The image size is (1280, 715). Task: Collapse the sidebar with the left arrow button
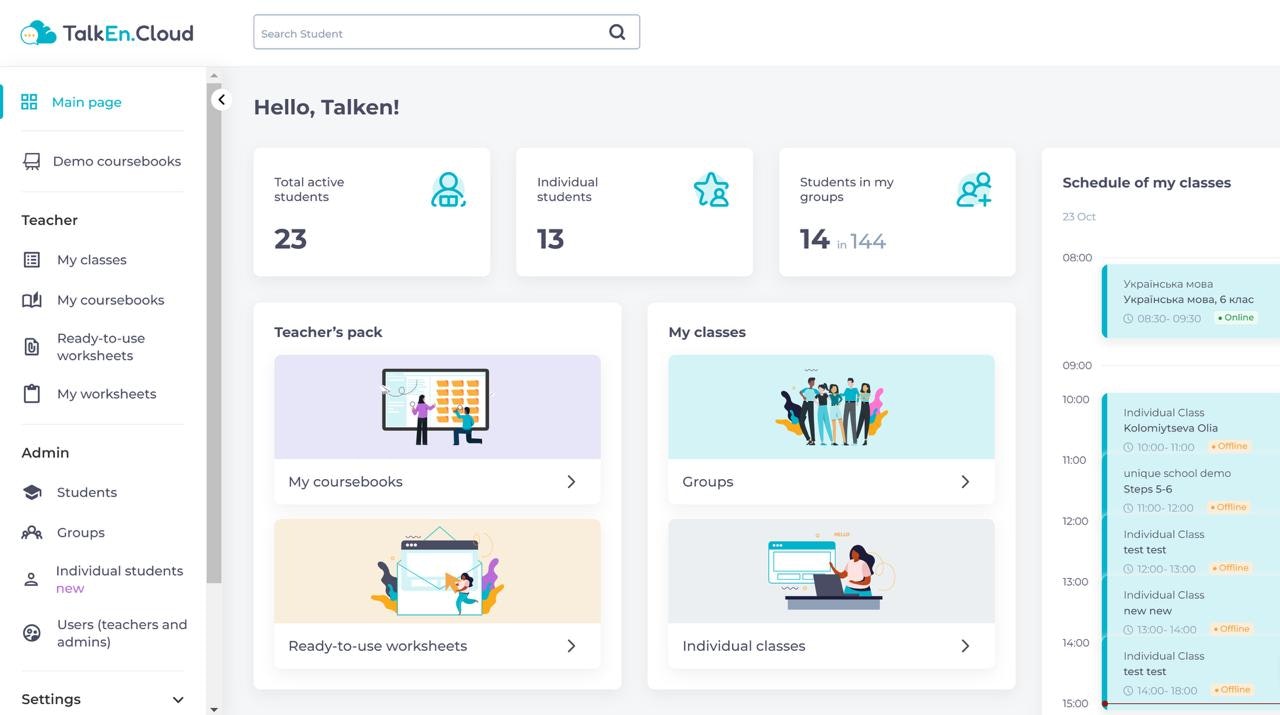coord(221,100)
